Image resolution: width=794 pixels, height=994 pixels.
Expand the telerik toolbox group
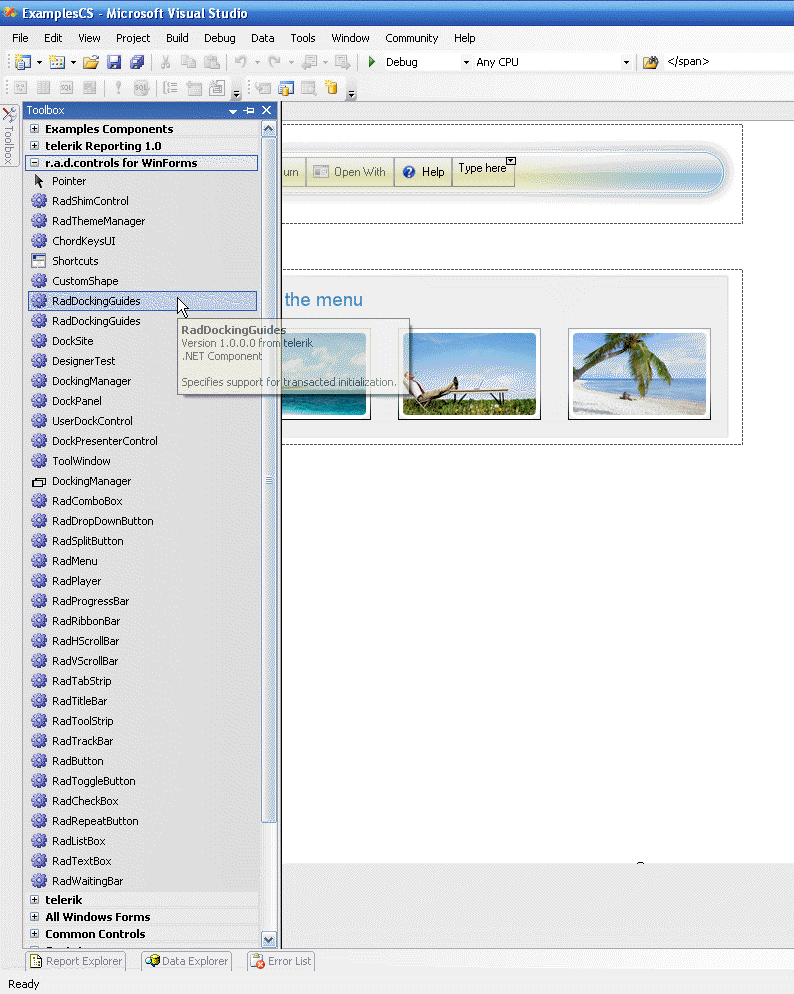coord(35,900)
